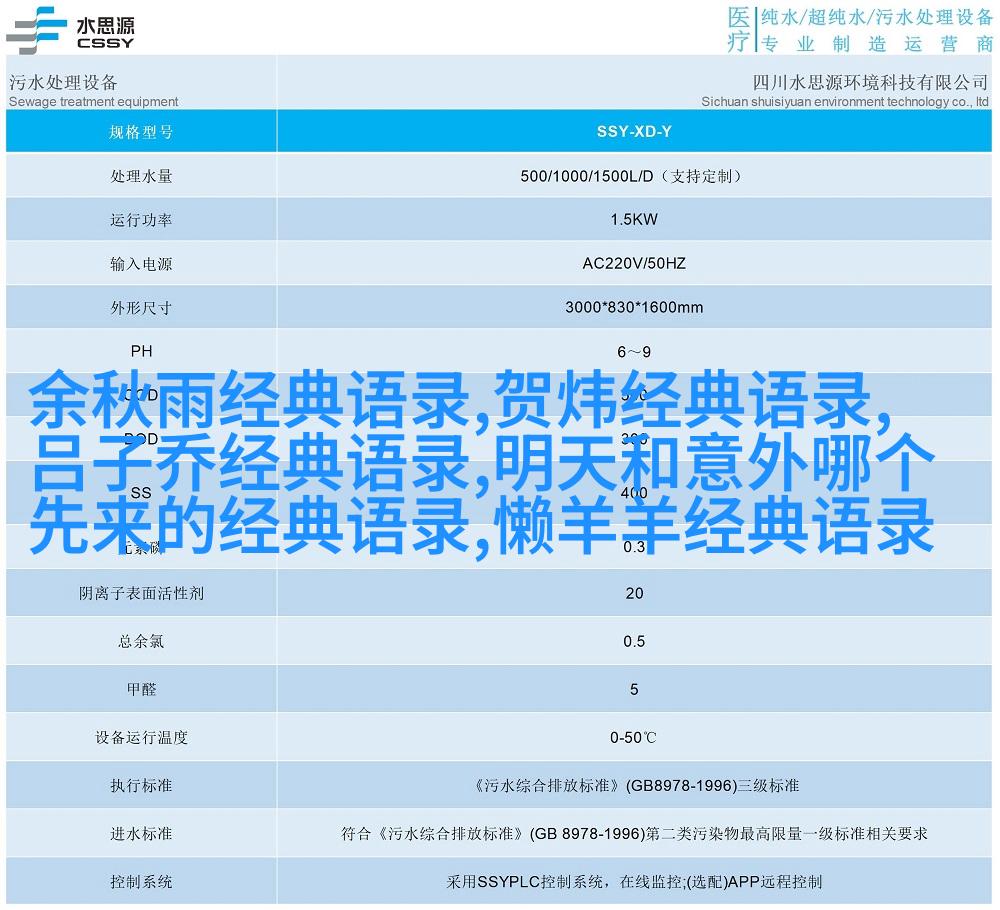Image resolution: width=1000 pixels, height=910 pixels.
Task: Click 'Sichuan shuisiyuan environment technology co., ltd' text
Action: click(845, 101)
